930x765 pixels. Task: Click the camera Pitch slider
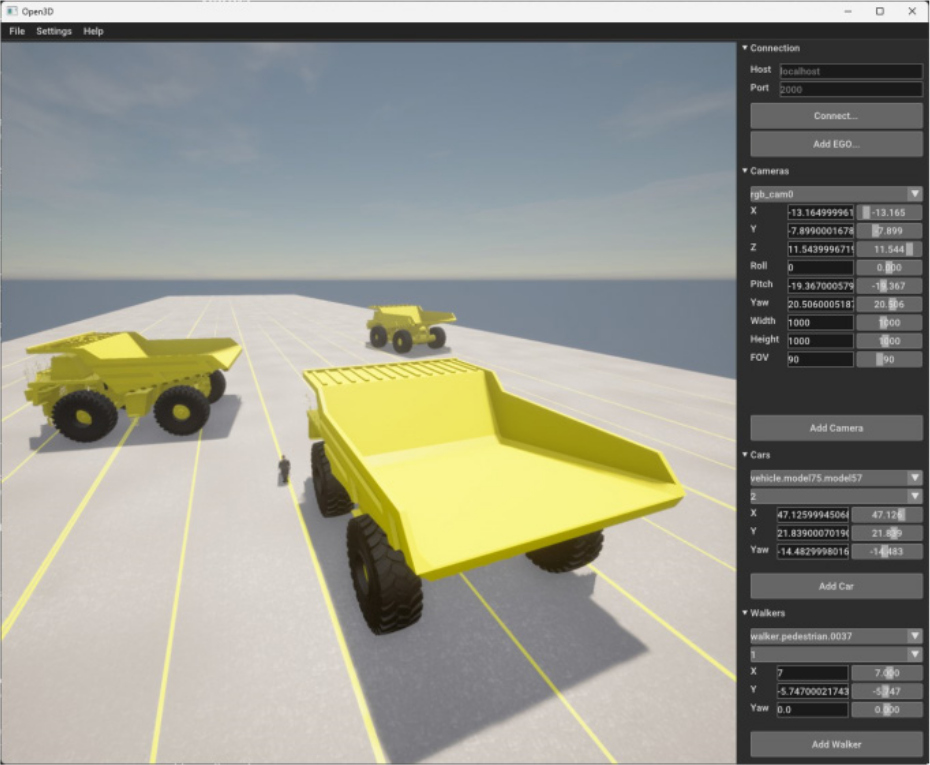(x=889, y=286)
